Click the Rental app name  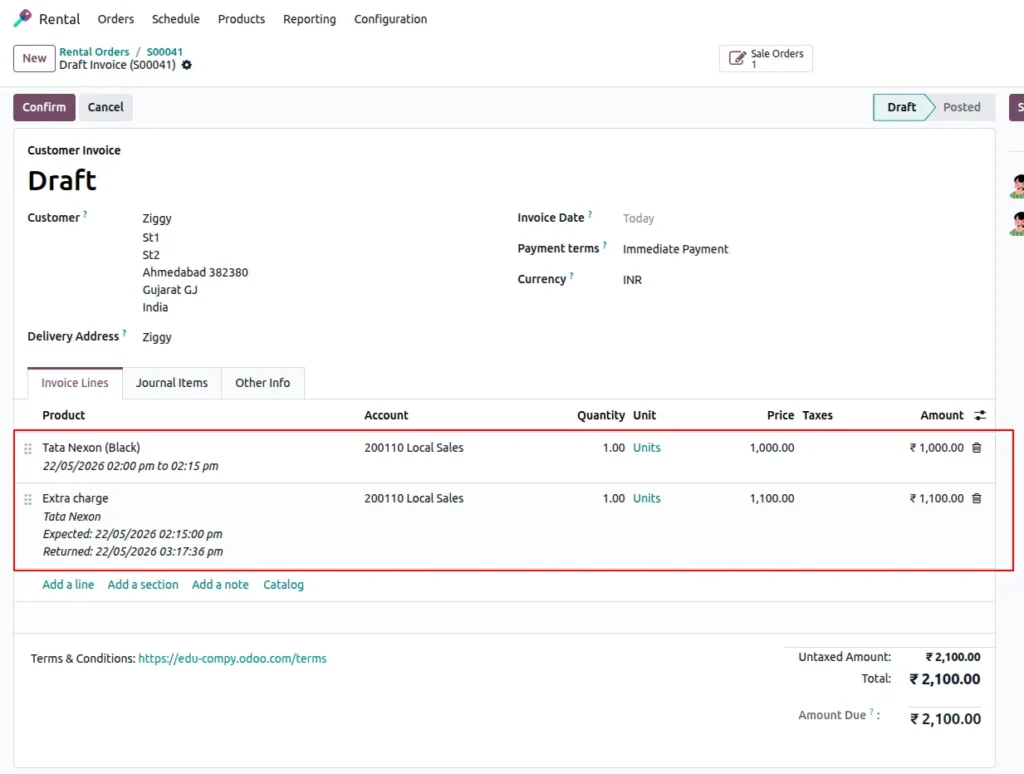pos(59,19)
